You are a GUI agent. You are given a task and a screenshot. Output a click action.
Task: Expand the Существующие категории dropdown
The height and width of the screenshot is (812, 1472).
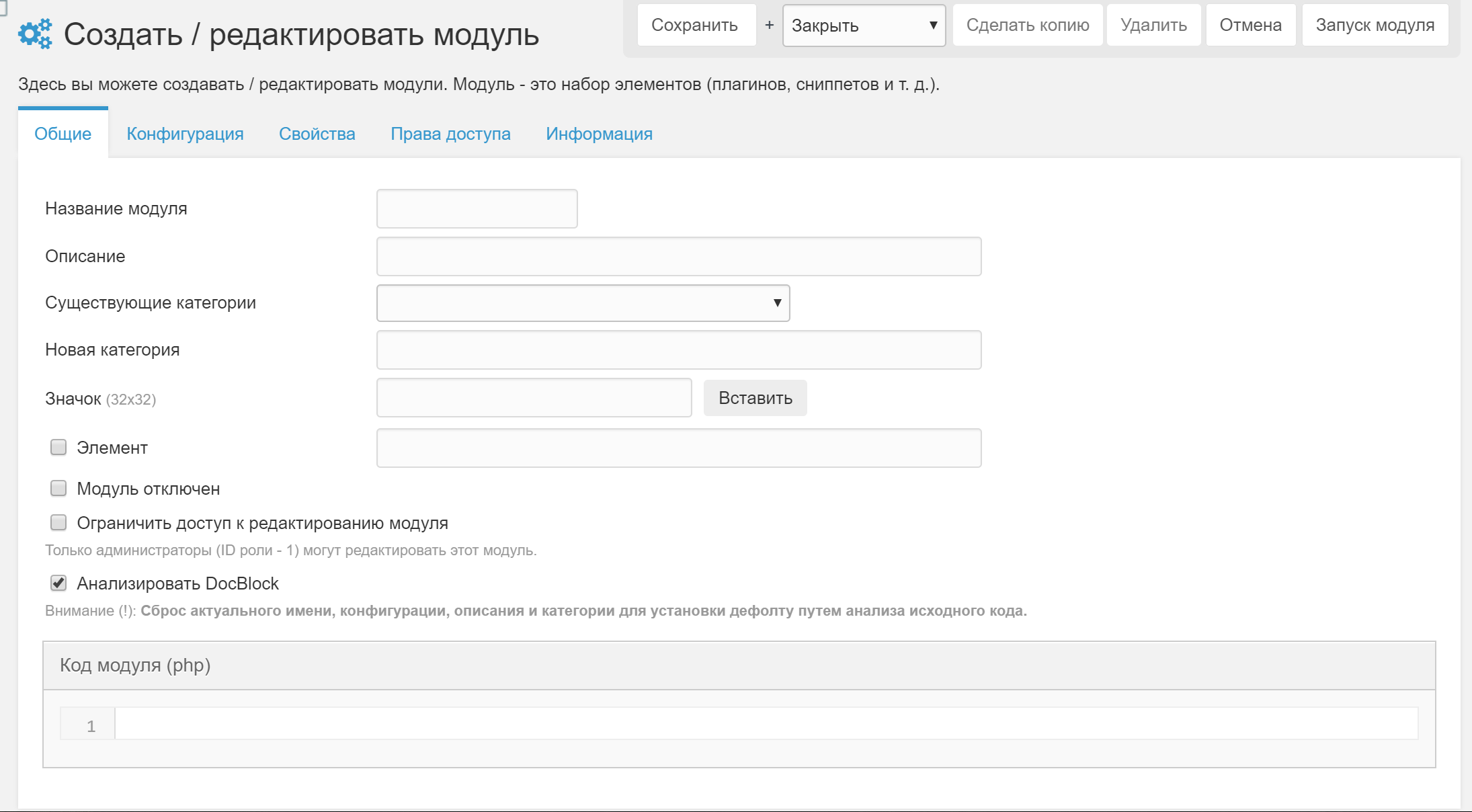click(583, 303)
